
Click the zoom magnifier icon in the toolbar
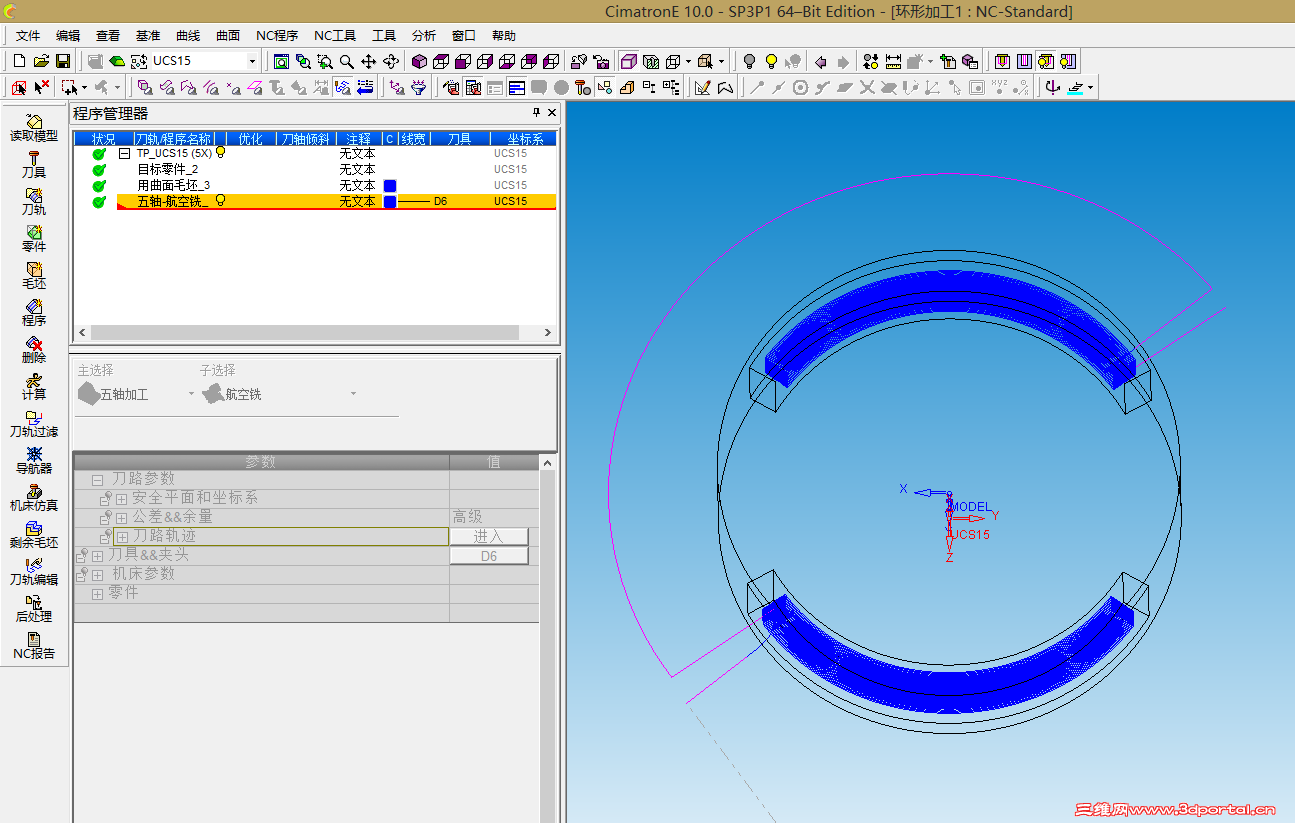coord(346,61)
